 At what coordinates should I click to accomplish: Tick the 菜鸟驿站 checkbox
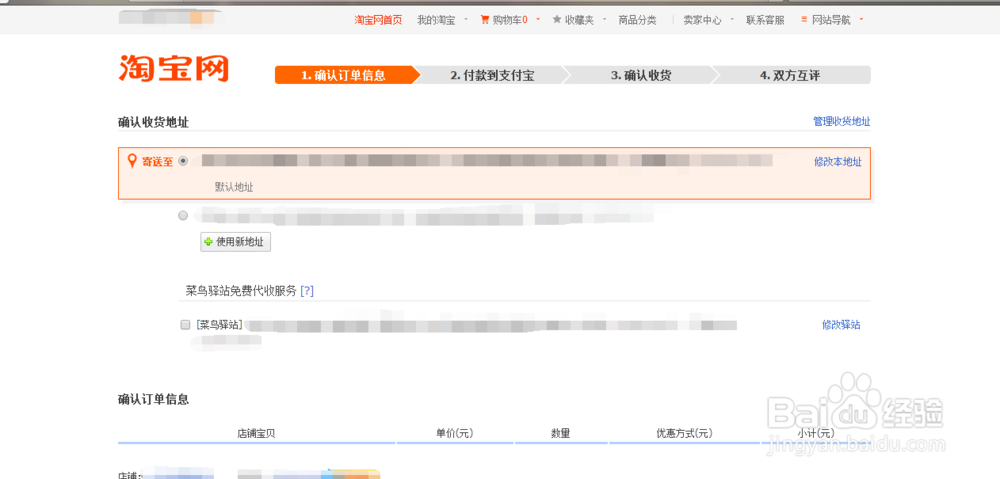pyautogui.click(x=186, y=325)
